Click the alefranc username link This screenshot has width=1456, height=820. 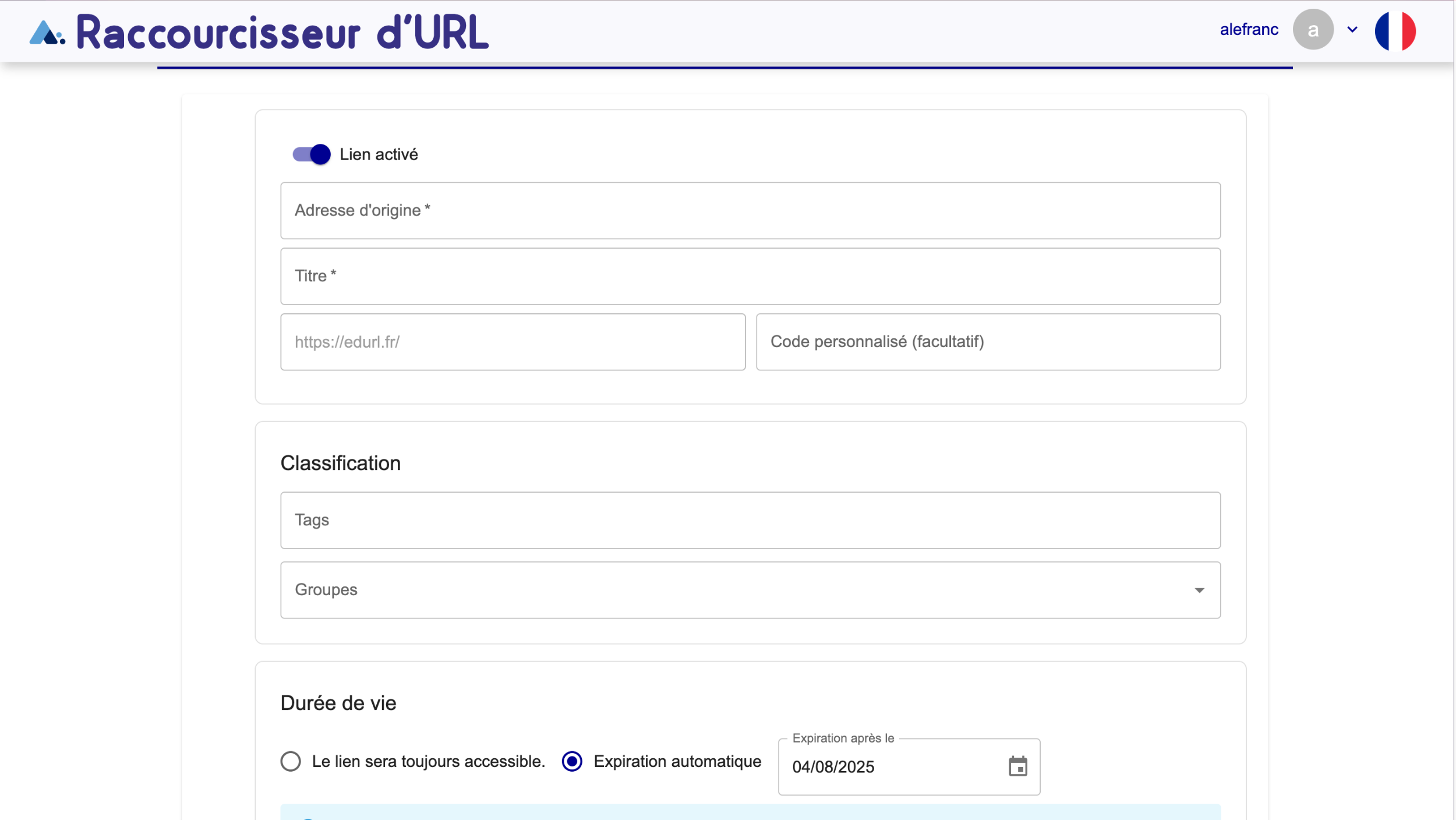point(1249,30)
